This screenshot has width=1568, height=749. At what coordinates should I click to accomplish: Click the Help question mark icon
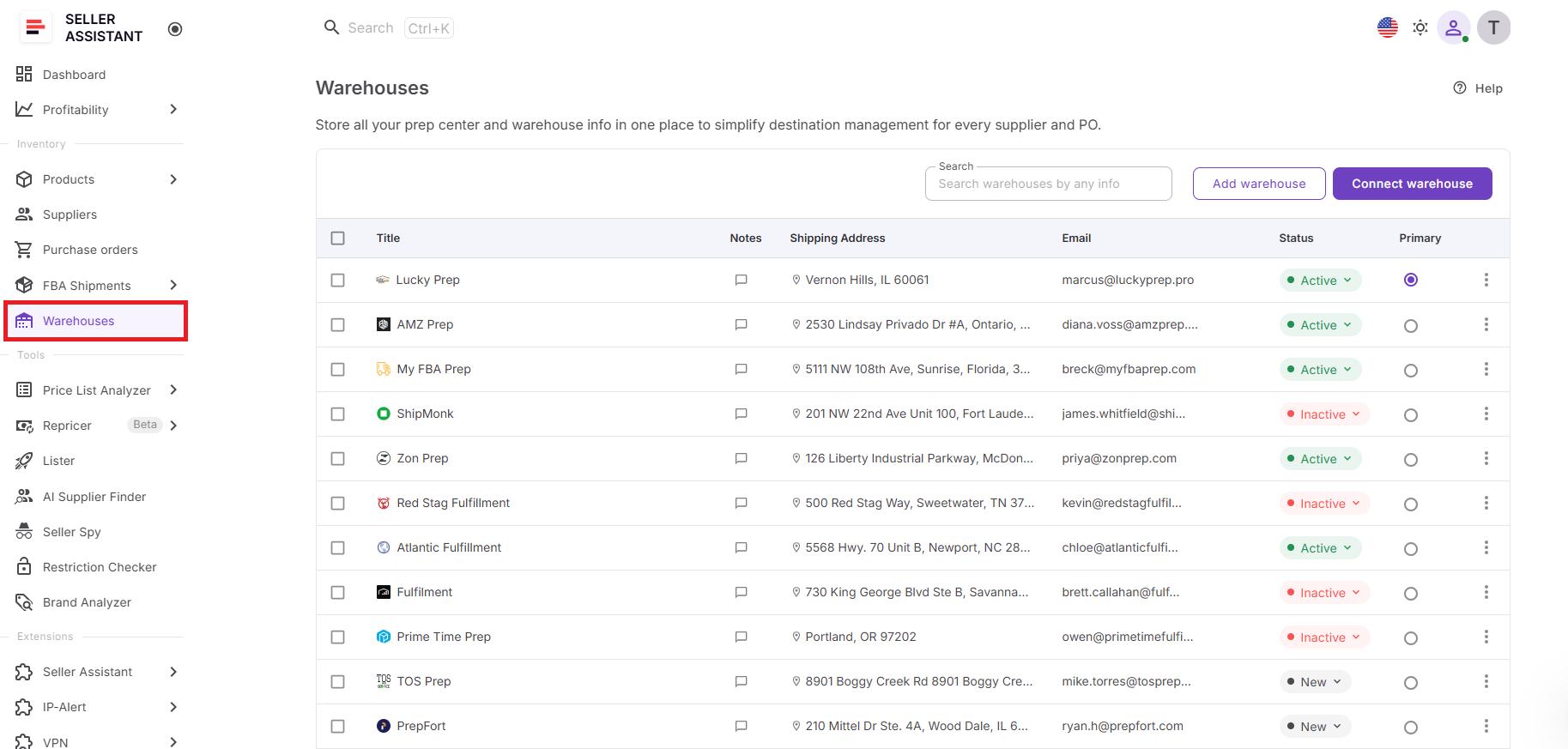1460,88
